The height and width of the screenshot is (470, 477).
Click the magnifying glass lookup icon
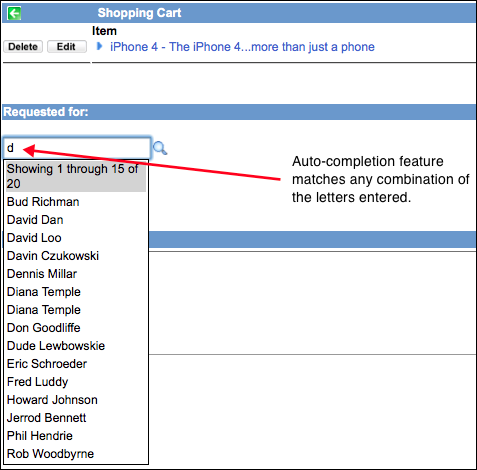click(x=160, y=148)
